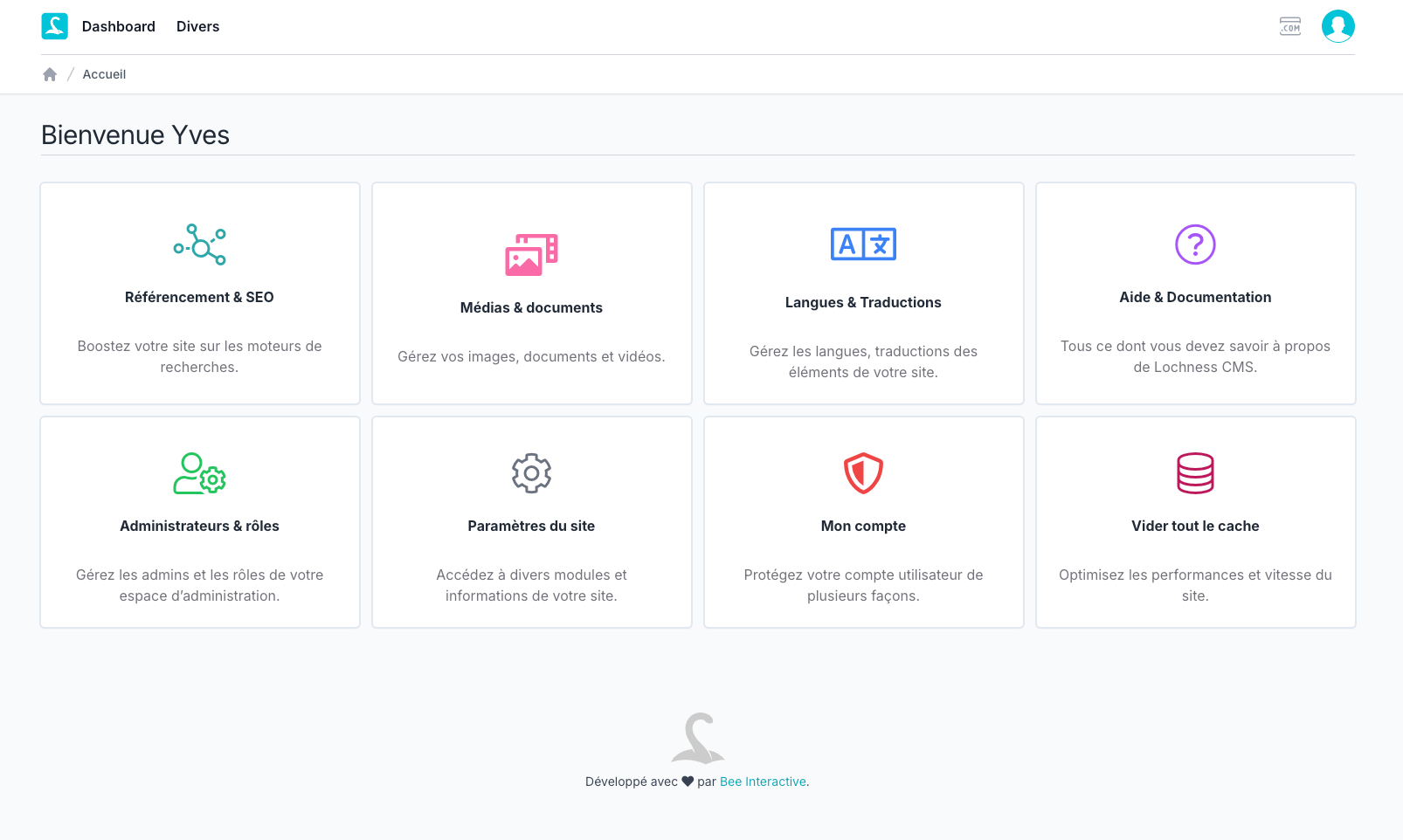Open the Mon compte shield icon

click(863, 474)
